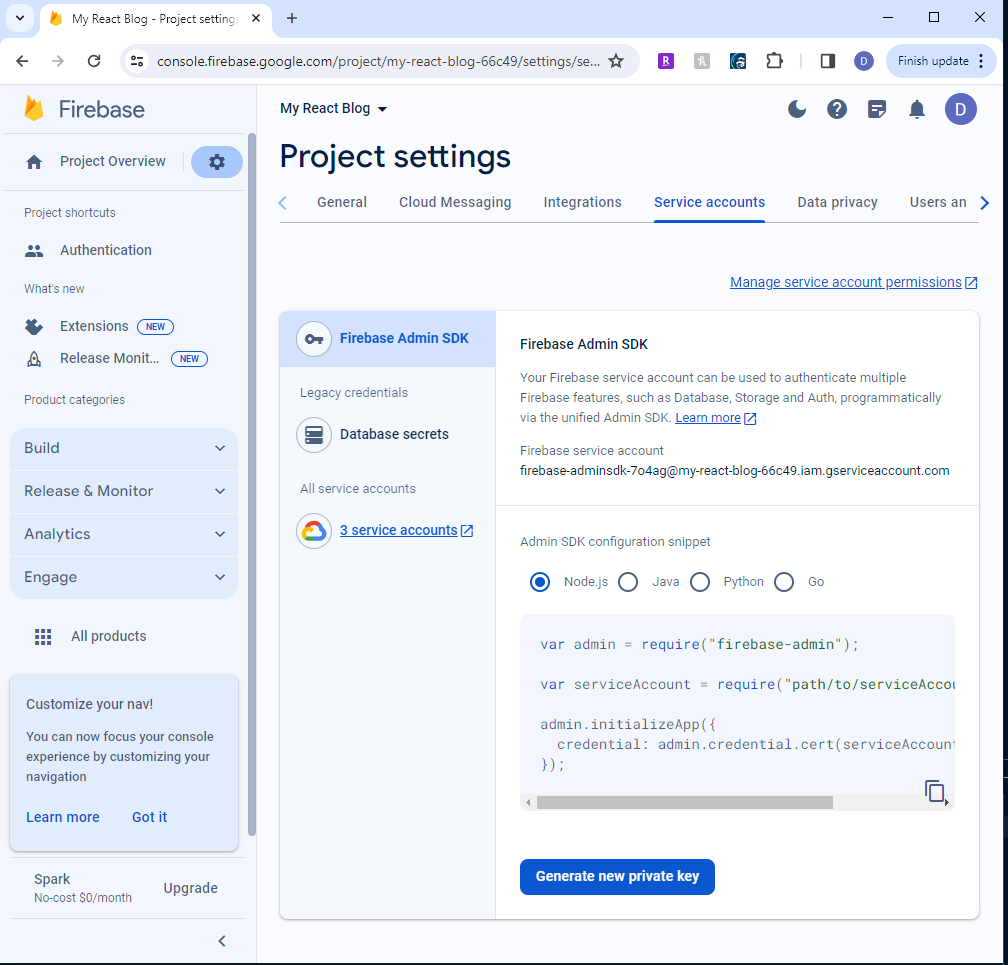Click the Database secrets icon
This screenshot has height=965, width=1008.
click(314, 435)
